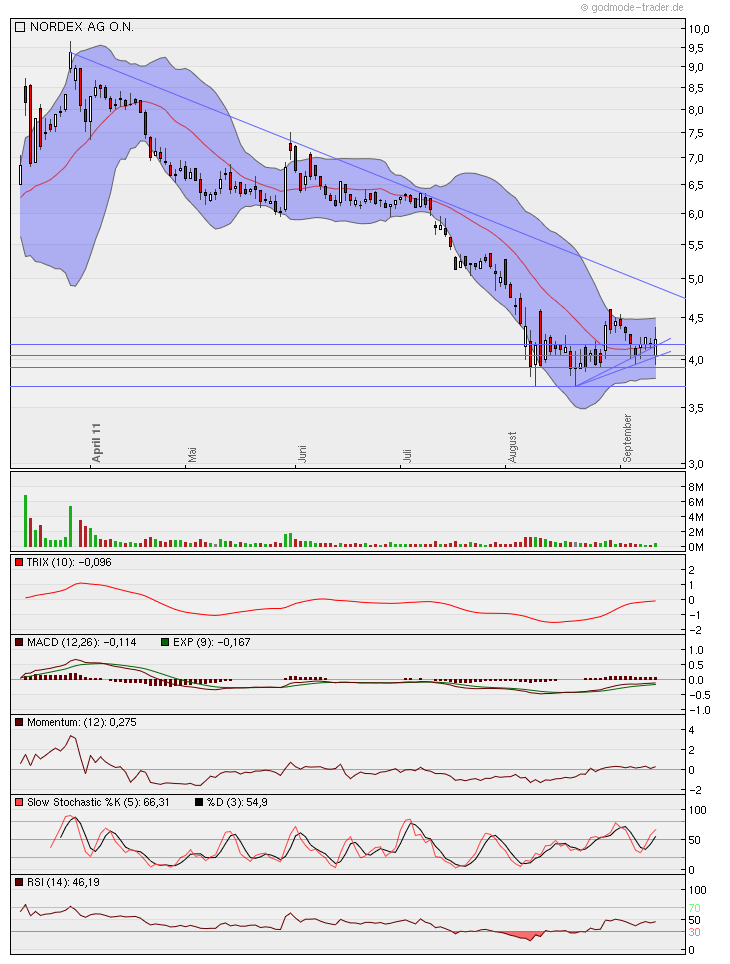The height and width of the screenshot is (964, 730).
Task: Click the 0M volume axis value
Action: pyautogui.click(x=696, y=547)
